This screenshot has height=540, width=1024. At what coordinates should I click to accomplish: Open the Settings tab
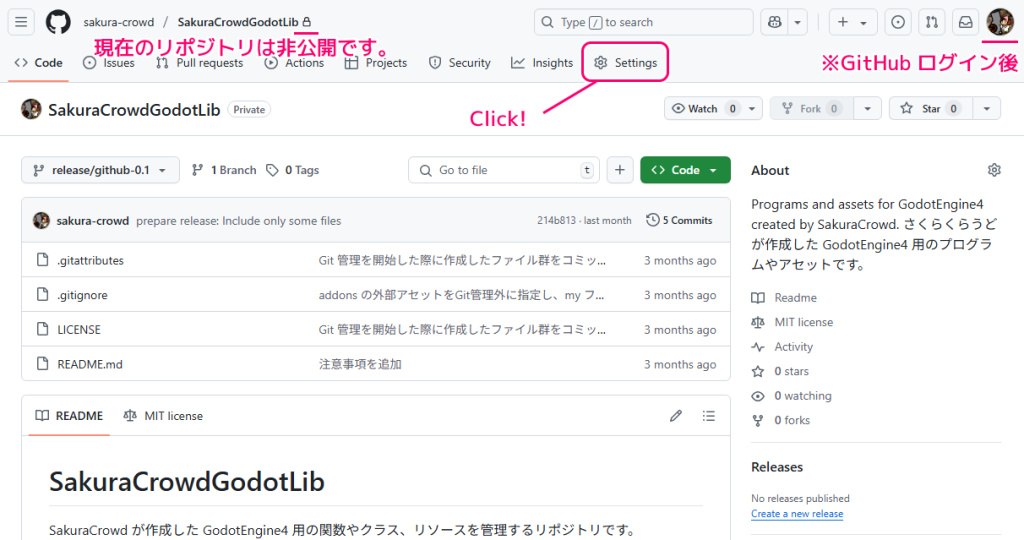pos(626,63)
